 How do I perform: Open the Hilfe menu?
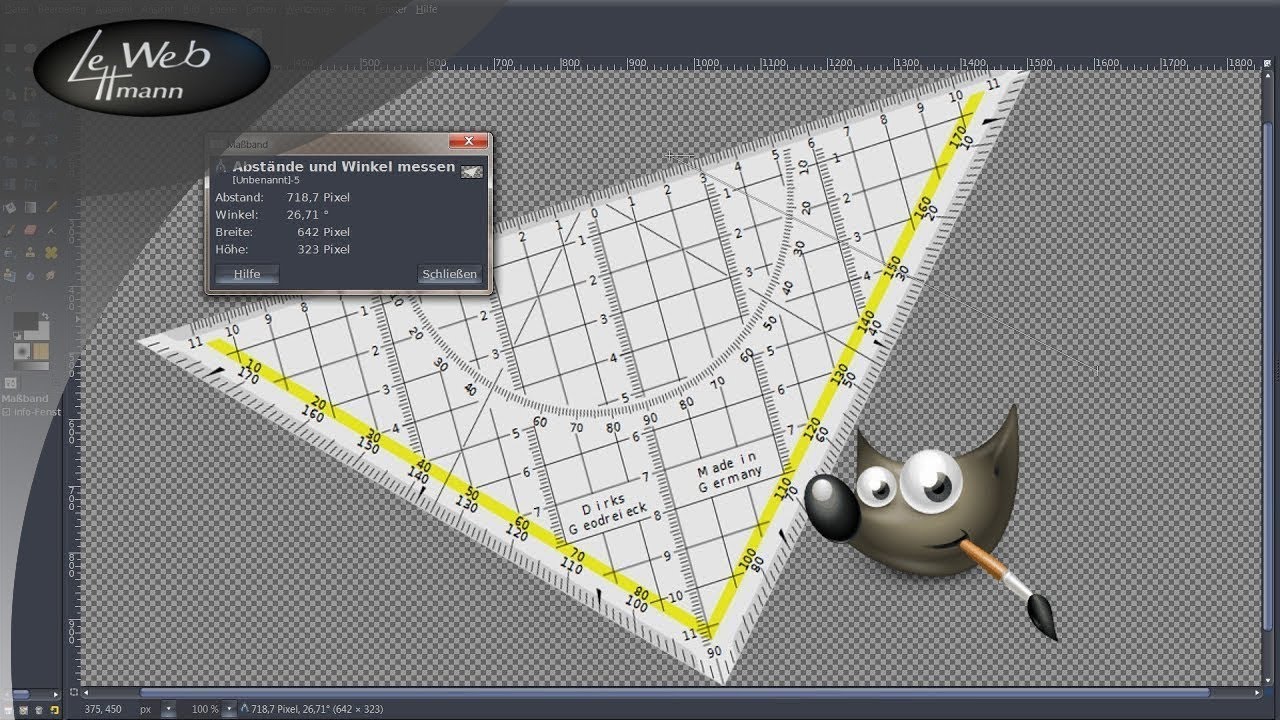coord(427,9)
